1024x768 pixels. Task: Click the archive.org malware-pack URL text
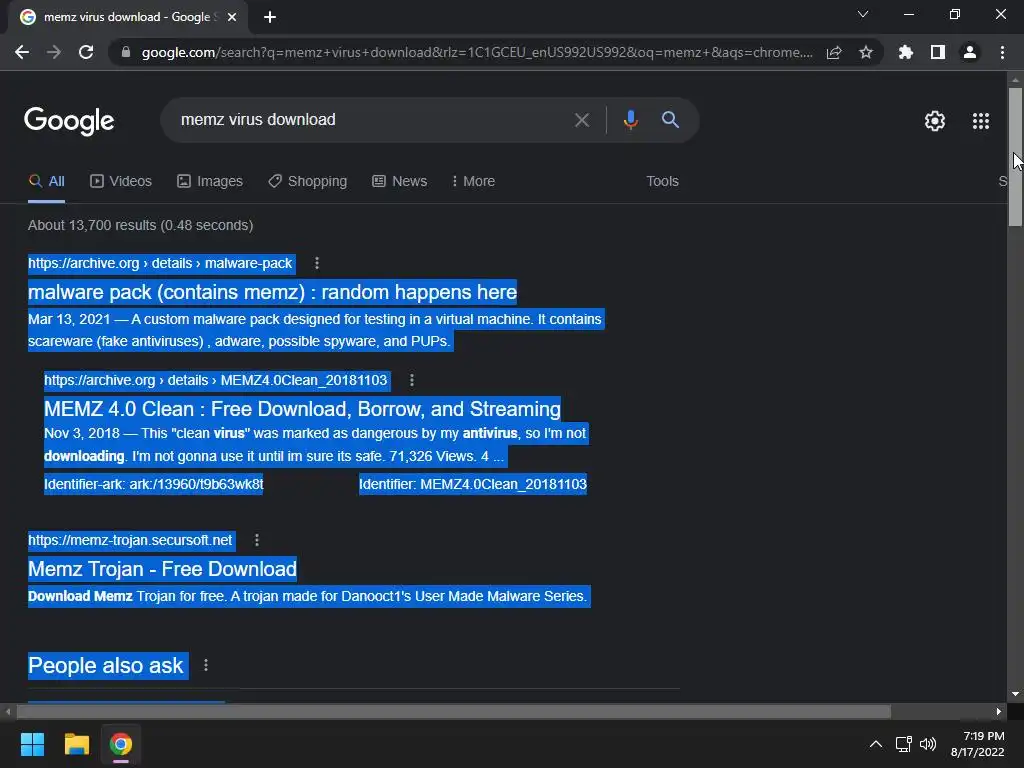[160, 263]
